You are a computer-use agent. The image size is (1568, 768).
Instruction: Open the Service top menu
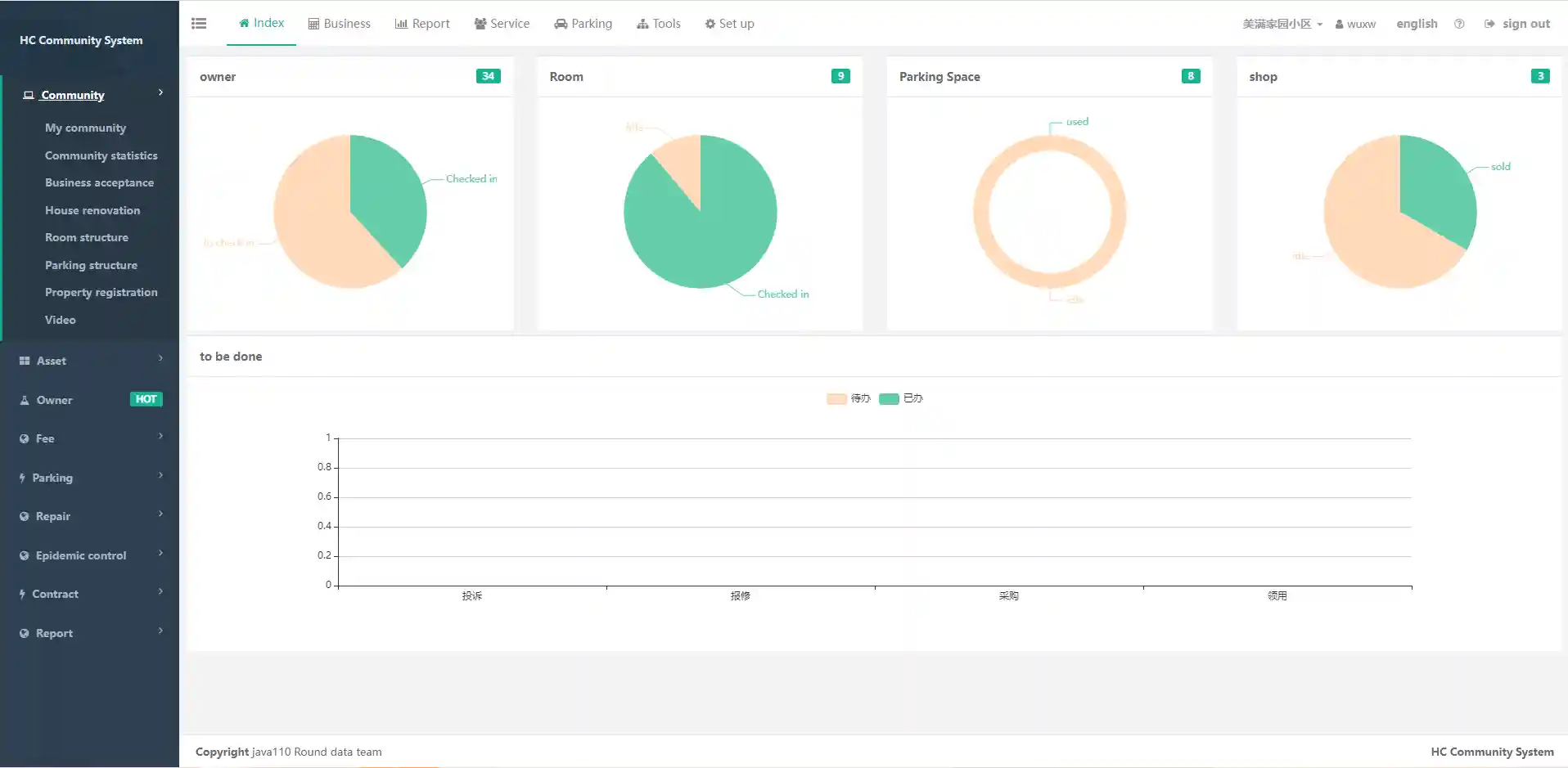[502, 24]
